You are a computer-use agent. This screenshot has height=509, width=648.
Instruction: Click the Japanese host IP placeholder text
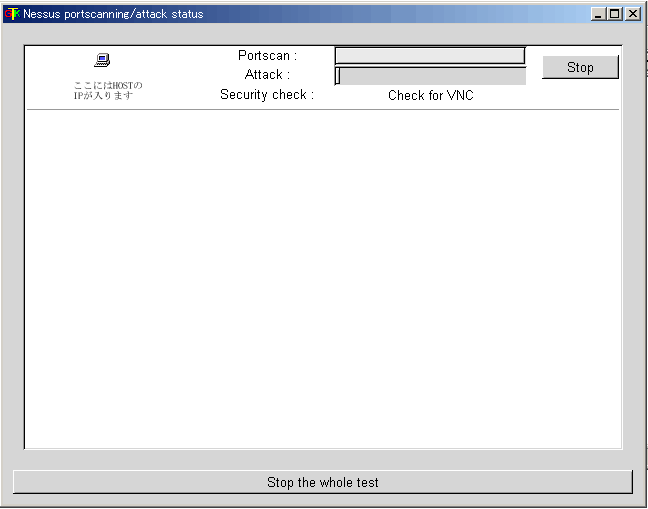click(108, 90)
